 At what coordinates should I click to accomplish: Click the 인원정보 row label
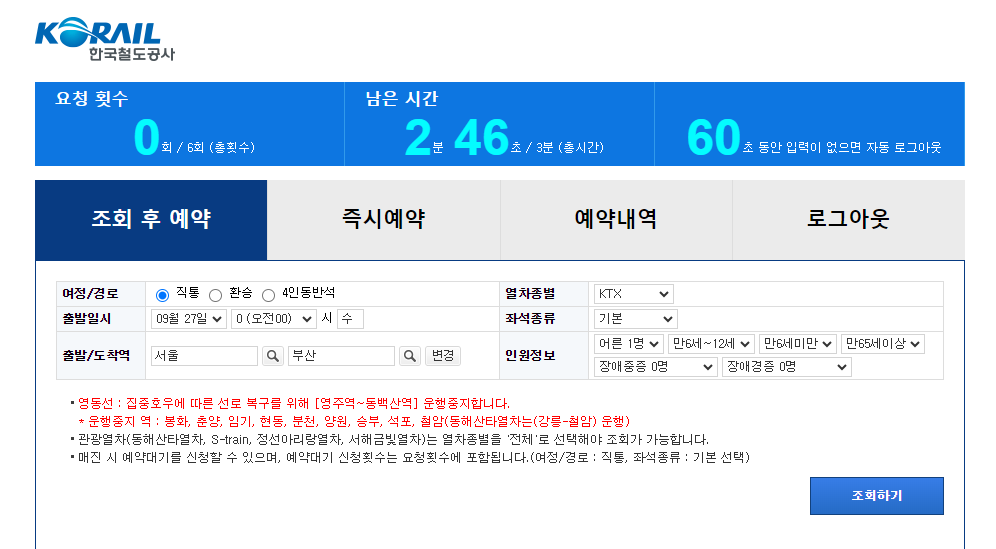click(530, 356)
